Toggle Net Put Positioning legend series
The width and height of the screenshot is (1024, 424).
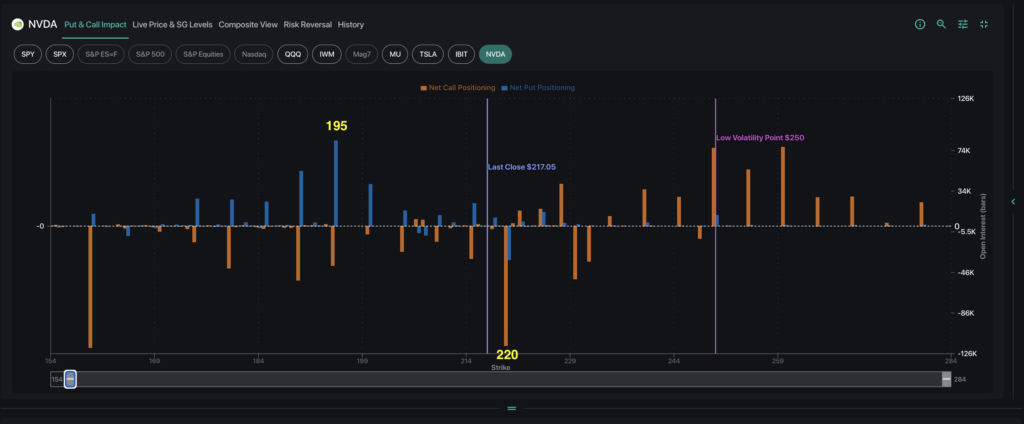pos(537,88)
